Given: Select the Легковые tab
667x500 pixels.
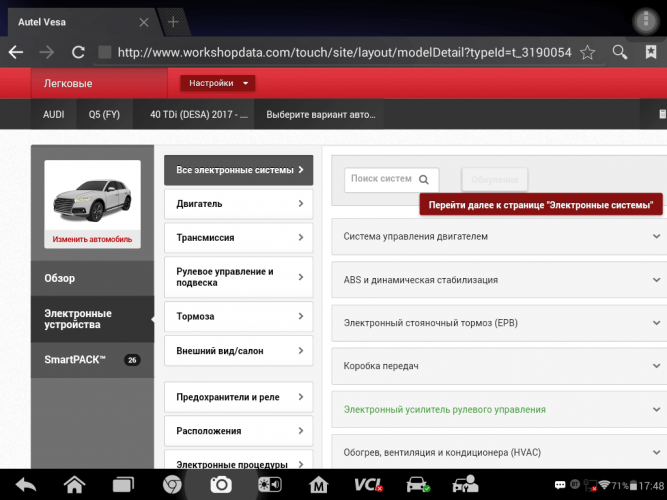Looking at the screenshot, I should [99, 83].
